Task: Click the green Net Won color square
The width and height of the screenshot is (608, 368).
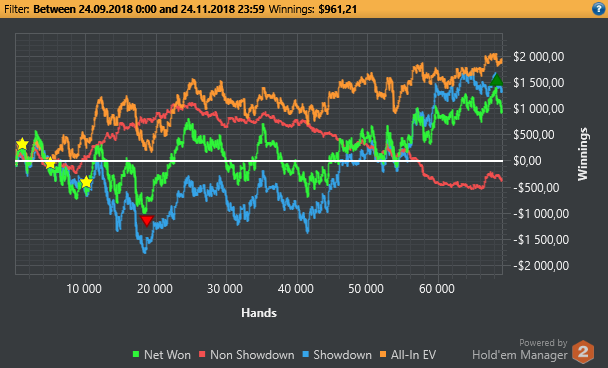Action: pyautogui.click(x=136, y=354)
